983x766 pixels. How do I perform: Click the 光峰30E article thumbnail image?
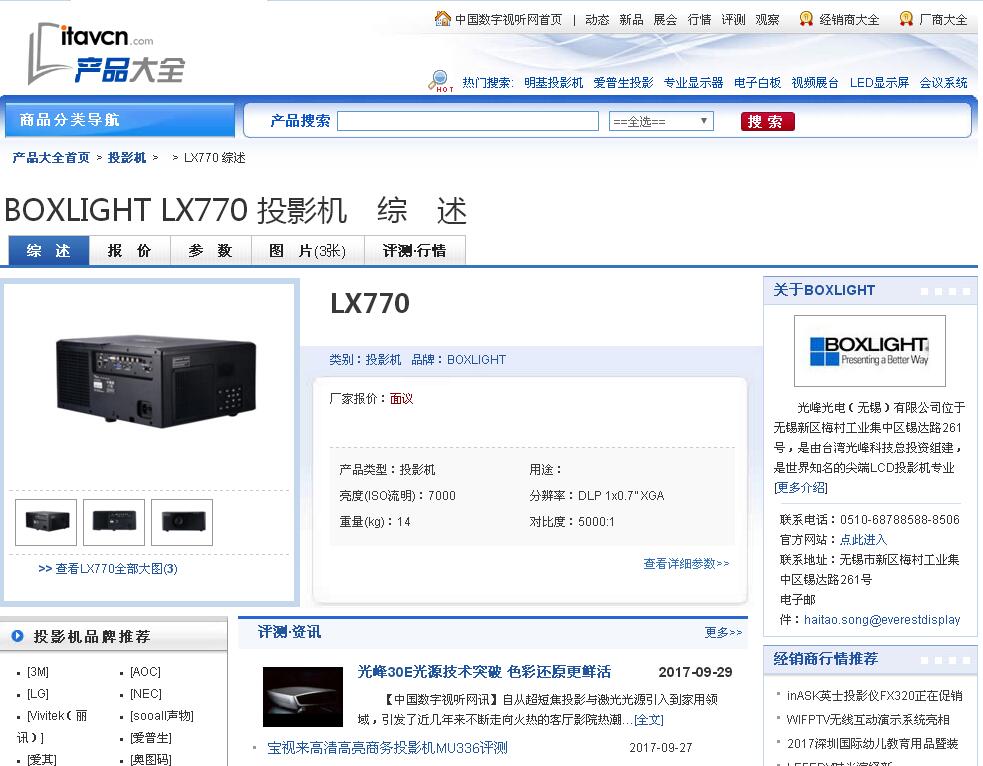tap(303, 696)
